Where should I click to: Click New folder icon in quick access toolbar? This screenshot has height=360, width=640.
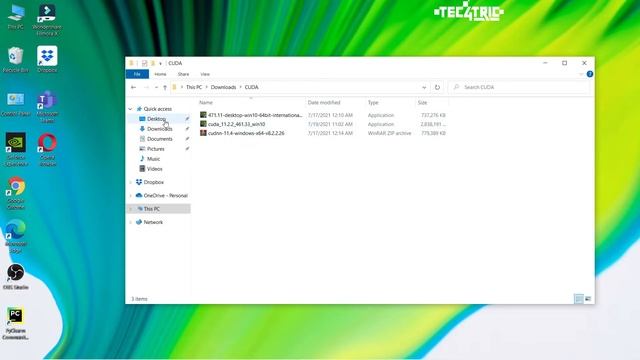point(153,63)
